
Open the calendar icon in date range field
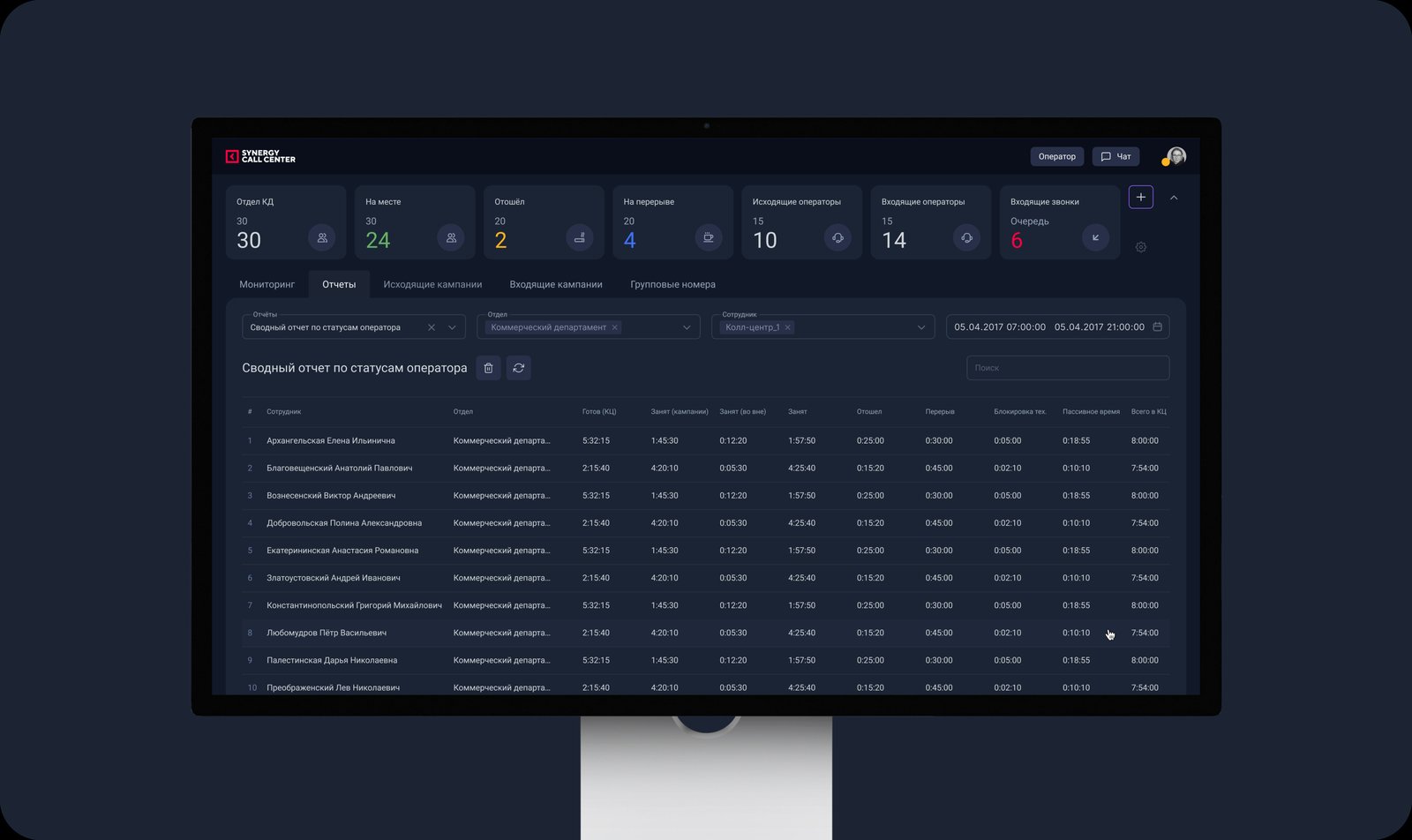pyautogui.click(x=1158, y=326)
